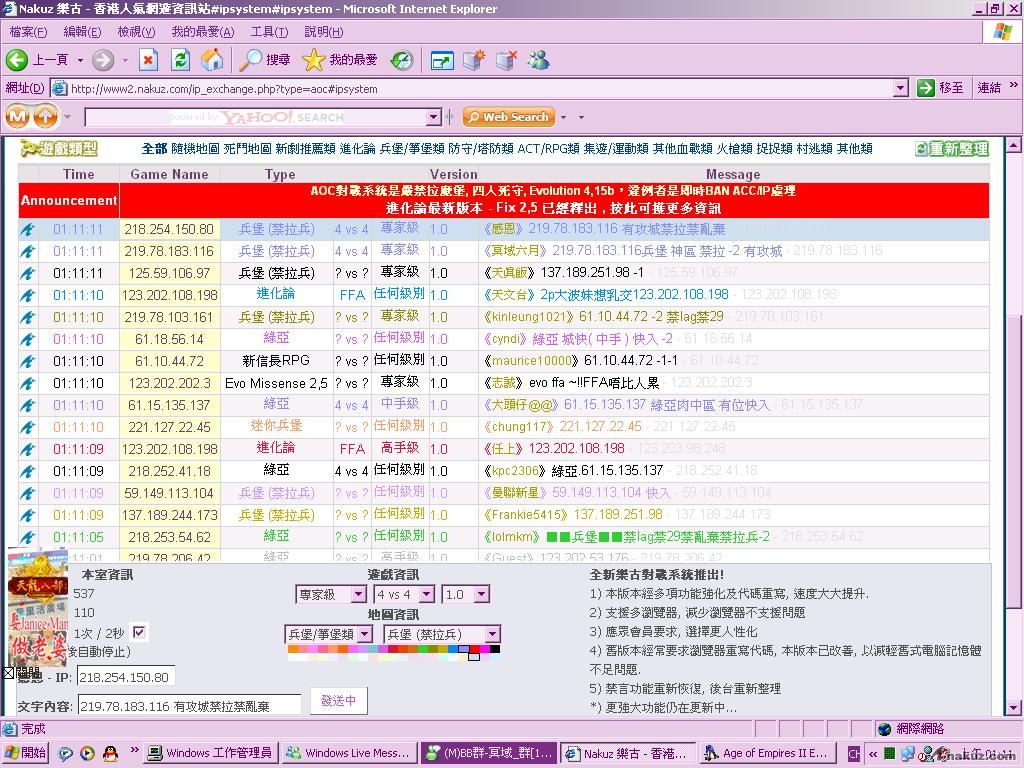Pick the black color swatch
The height and width of the screenshot is (768, 1024).
495,649
